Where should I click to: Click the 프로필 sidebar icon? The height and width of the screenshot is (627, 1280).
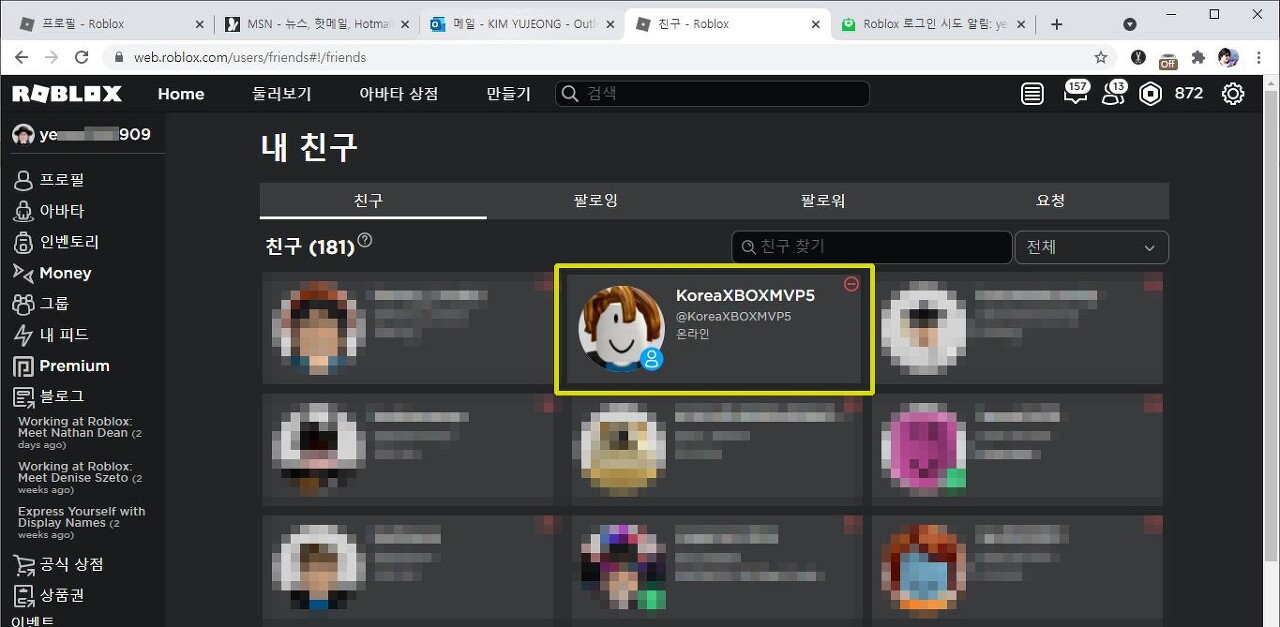coord(23,181)
